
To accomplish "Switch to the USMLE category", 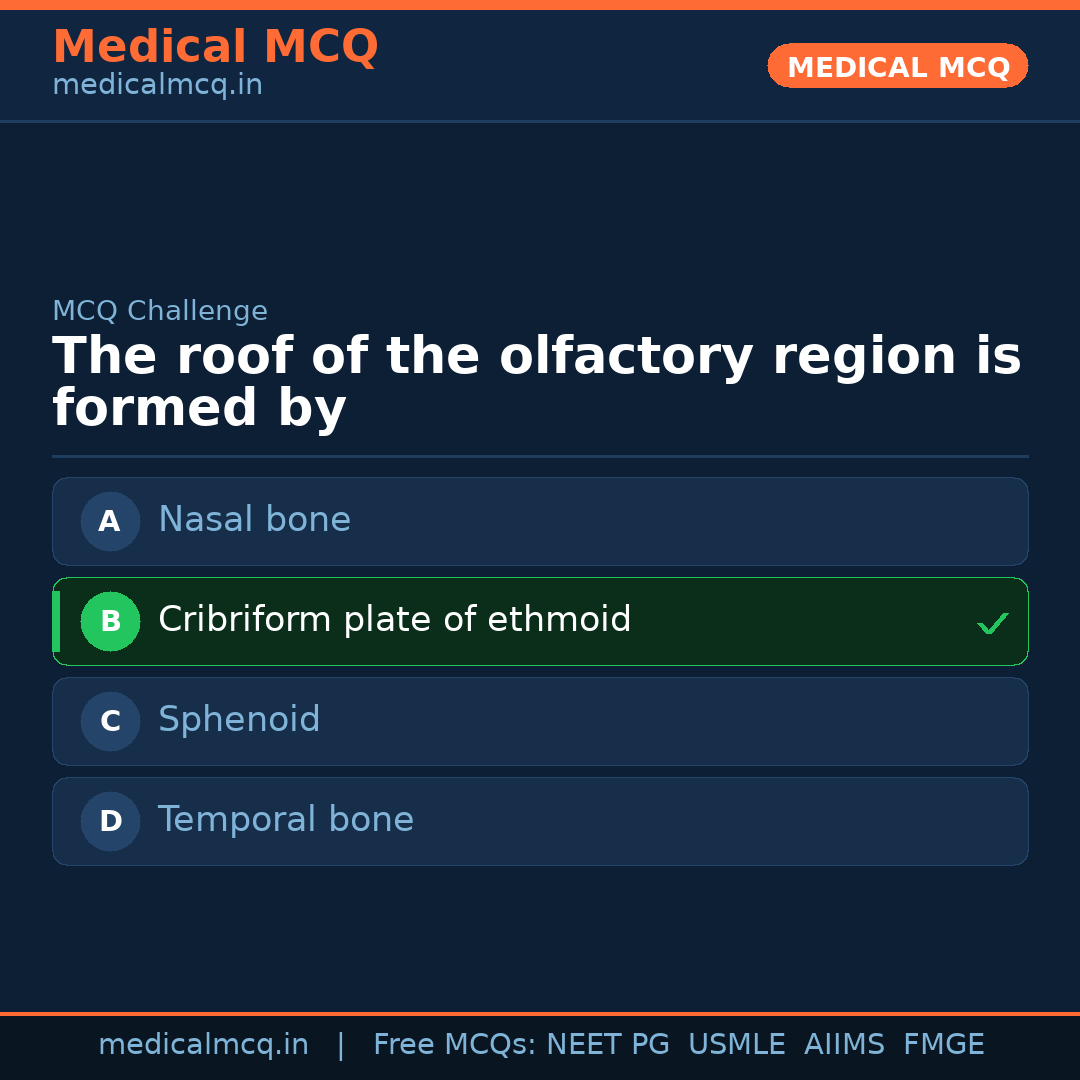I will [737, 1043].
